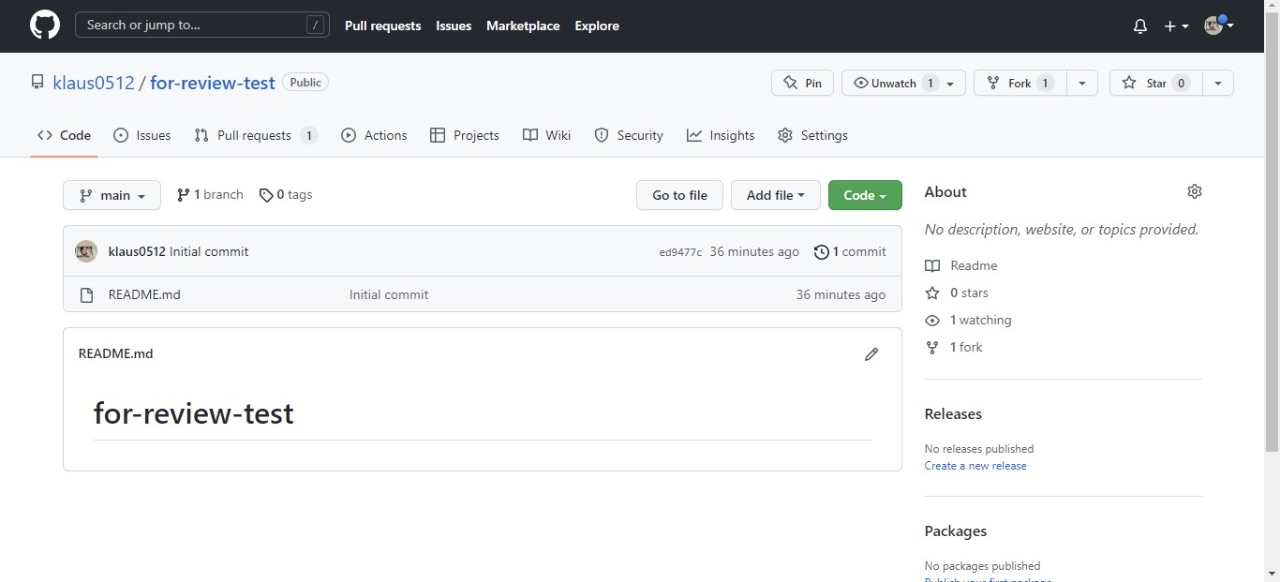
Task: Switch to the repository Pull requests tab
Action: pyautogui.click(x=255, y=135)
